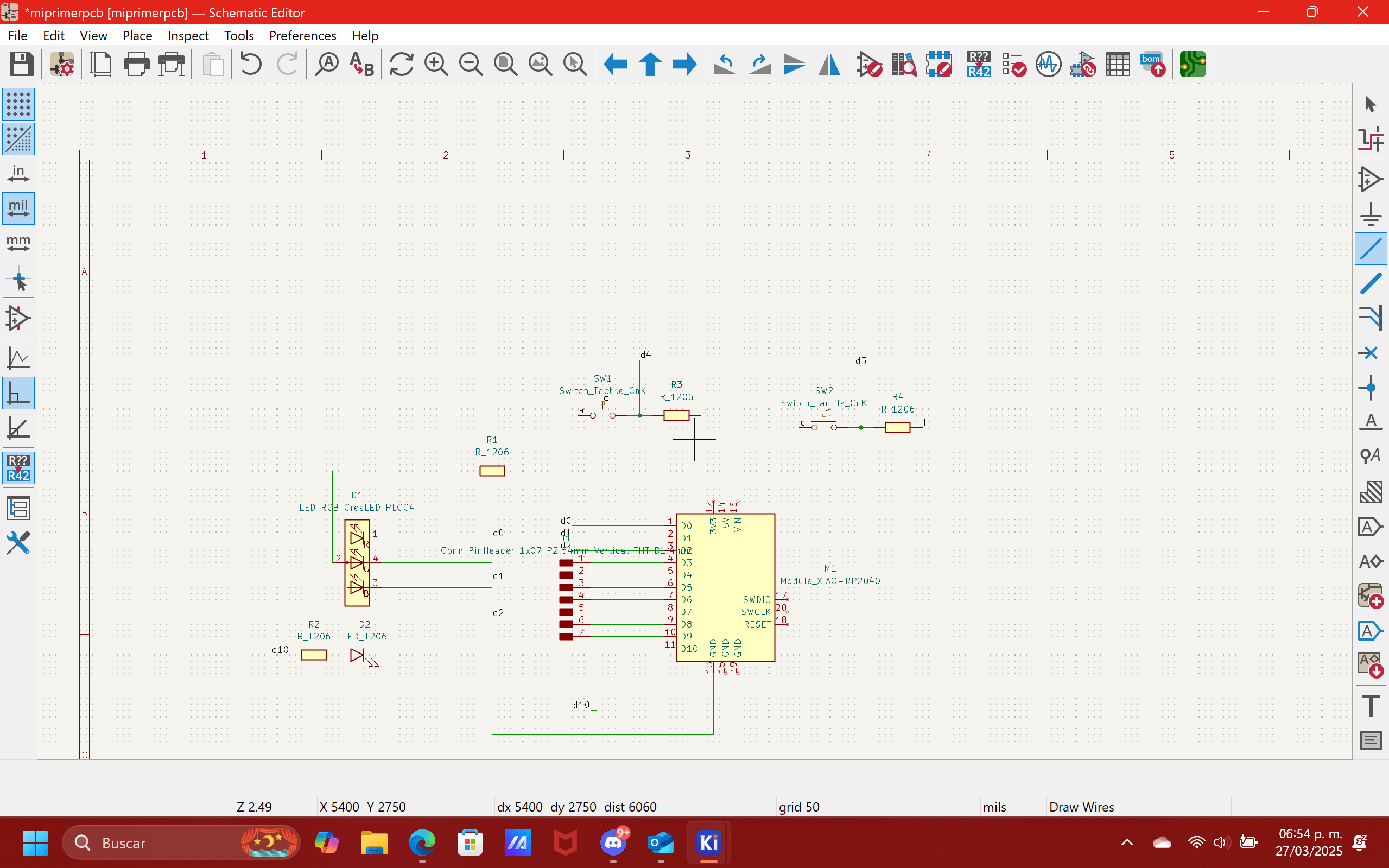This screenshot has width=1389, height=868.
Task: Undo the last edit
Action: (x=251, y=64)
